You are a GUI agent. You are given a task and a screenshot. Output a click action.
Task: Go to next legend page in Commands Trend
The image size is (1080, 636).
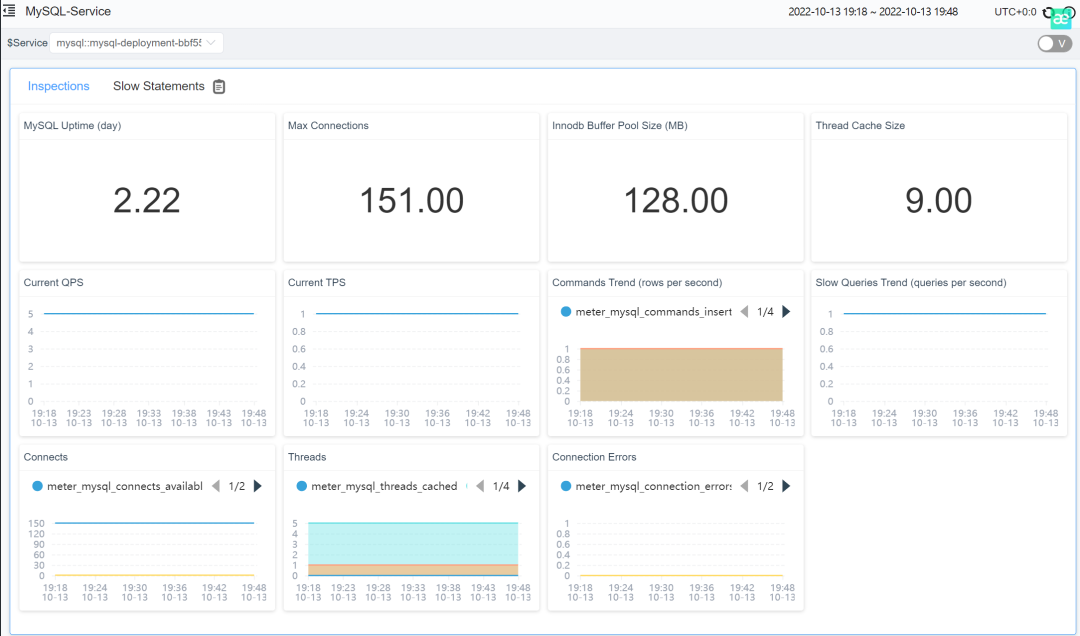[x=786, y=311]
